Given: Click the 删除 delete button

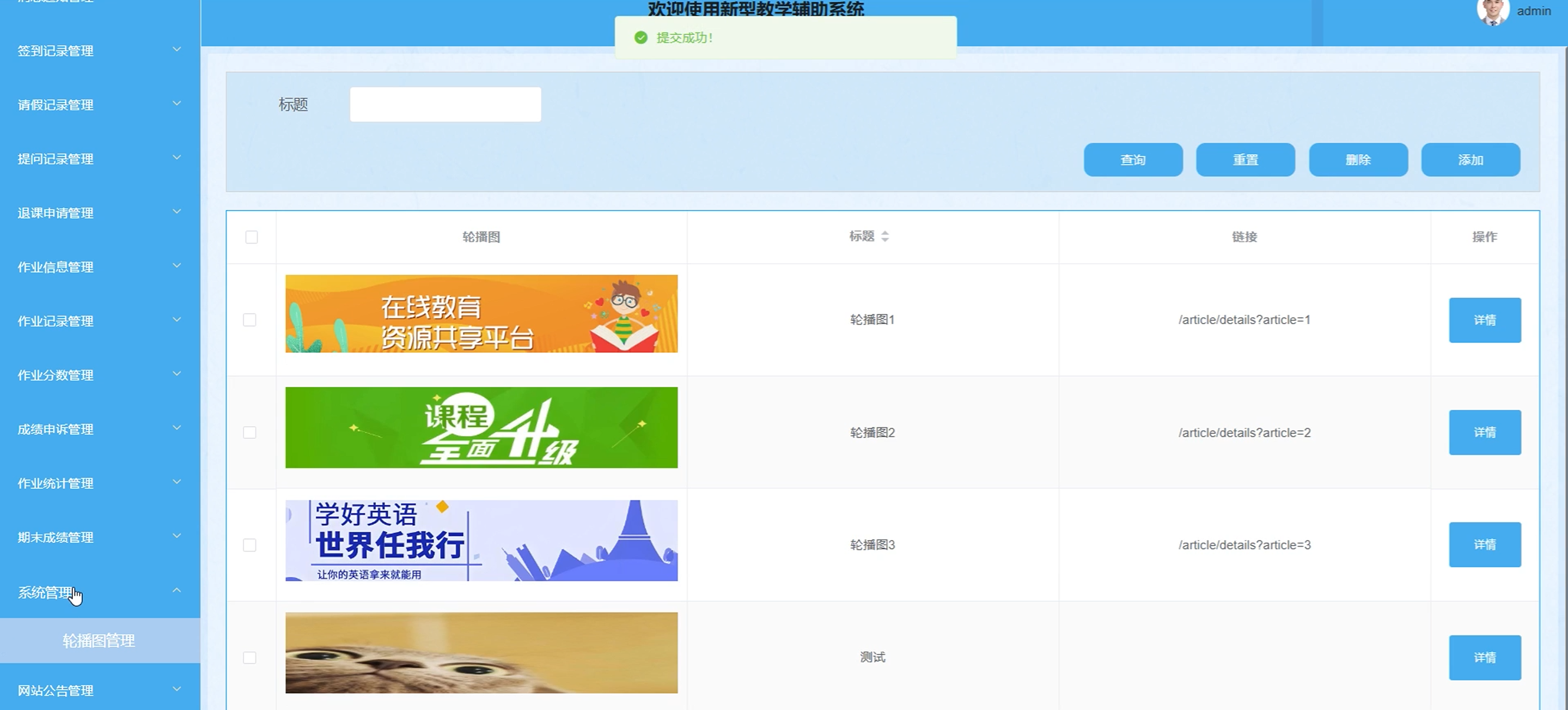Looking at the screenshot, I should (1358, 160).
